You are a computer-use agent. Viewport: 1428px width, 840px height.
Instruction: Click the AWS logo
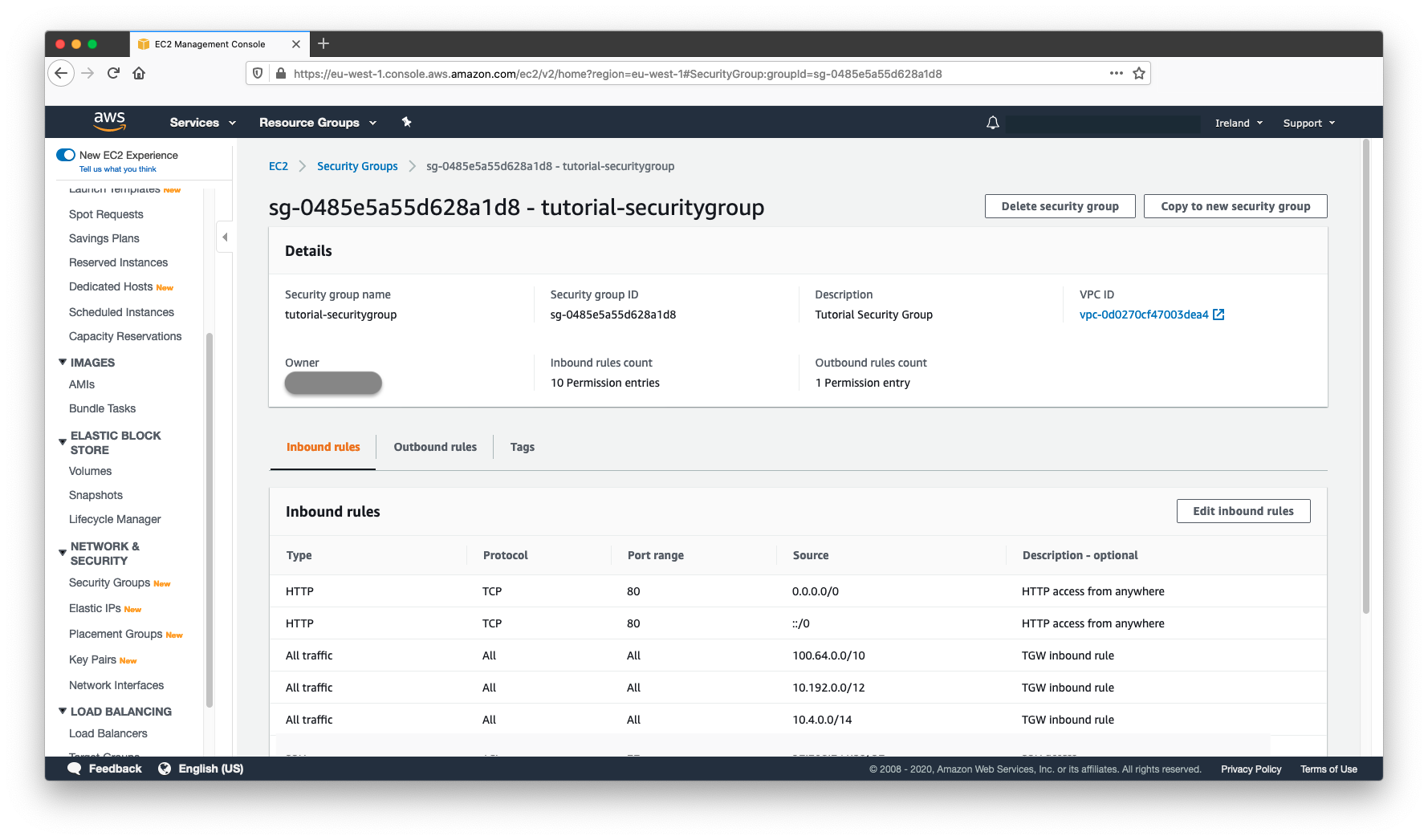coord(109,121)
